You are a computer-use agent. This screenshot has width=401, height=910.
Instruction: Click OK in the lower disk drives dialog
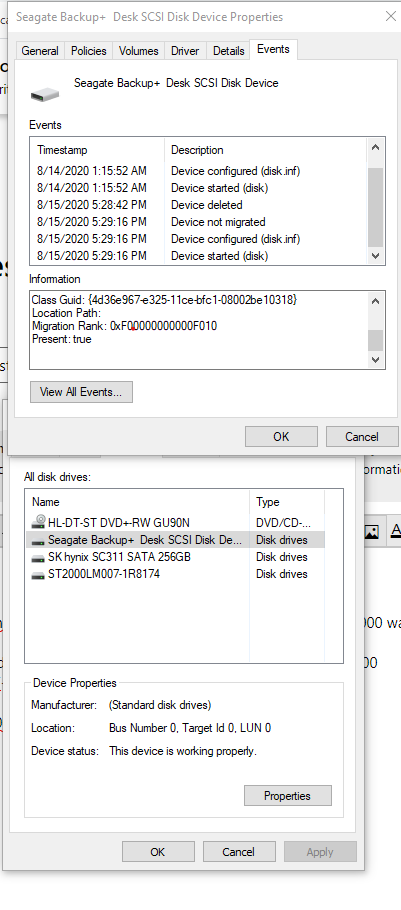tap(158, 851)
